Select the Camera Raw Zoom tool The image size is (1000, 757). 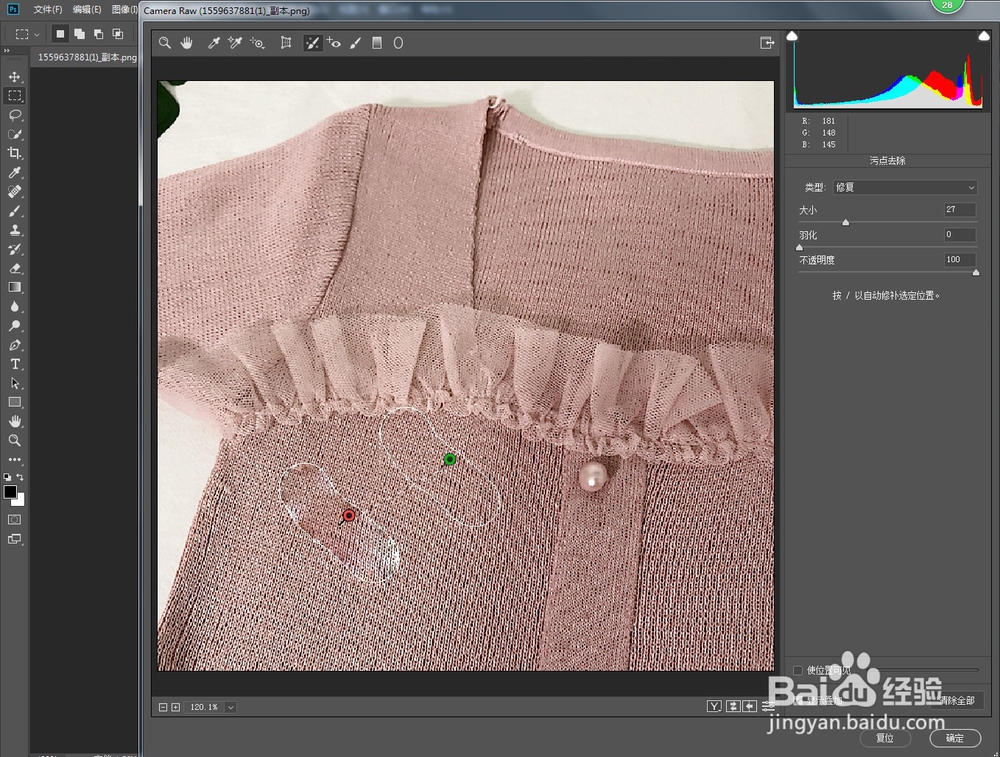[x=165, y=43]
